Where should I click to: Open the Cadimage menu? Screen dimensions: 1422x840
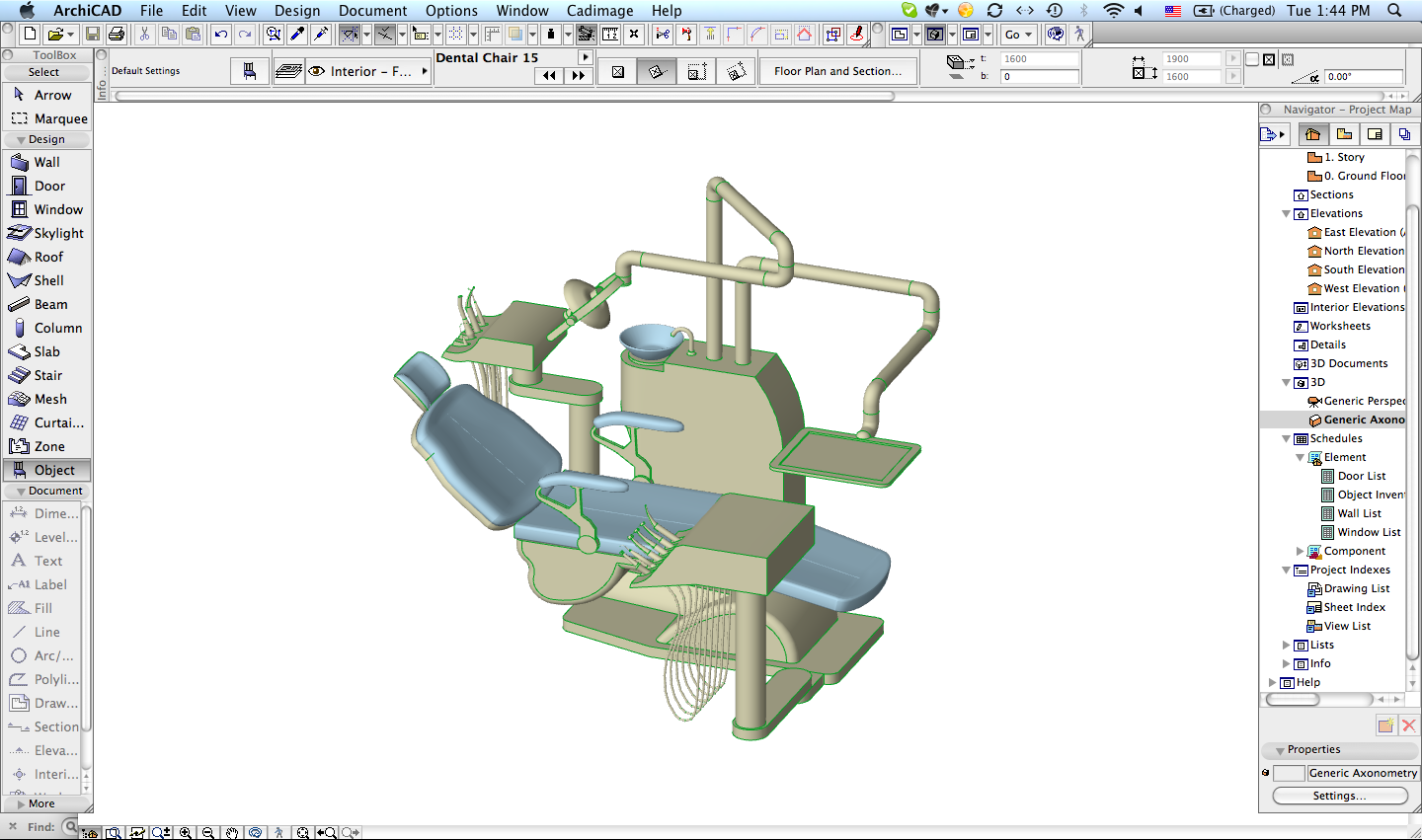coord(599,11)
